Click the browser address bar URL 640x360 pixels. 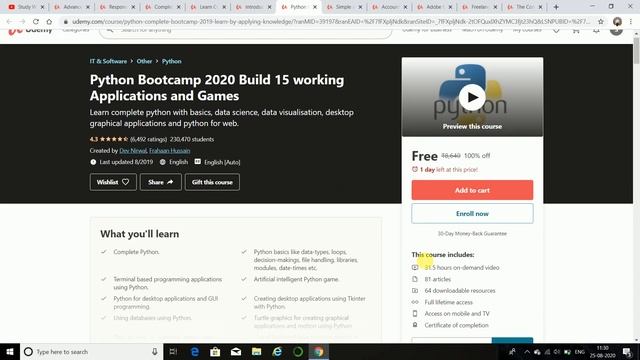pos(331,21)
